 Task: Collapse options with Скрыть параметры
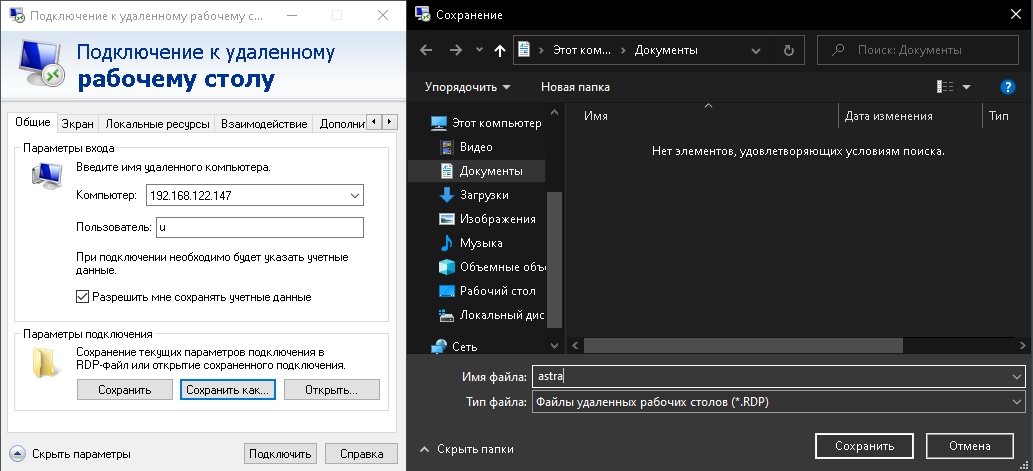click(x=70, y=454)
